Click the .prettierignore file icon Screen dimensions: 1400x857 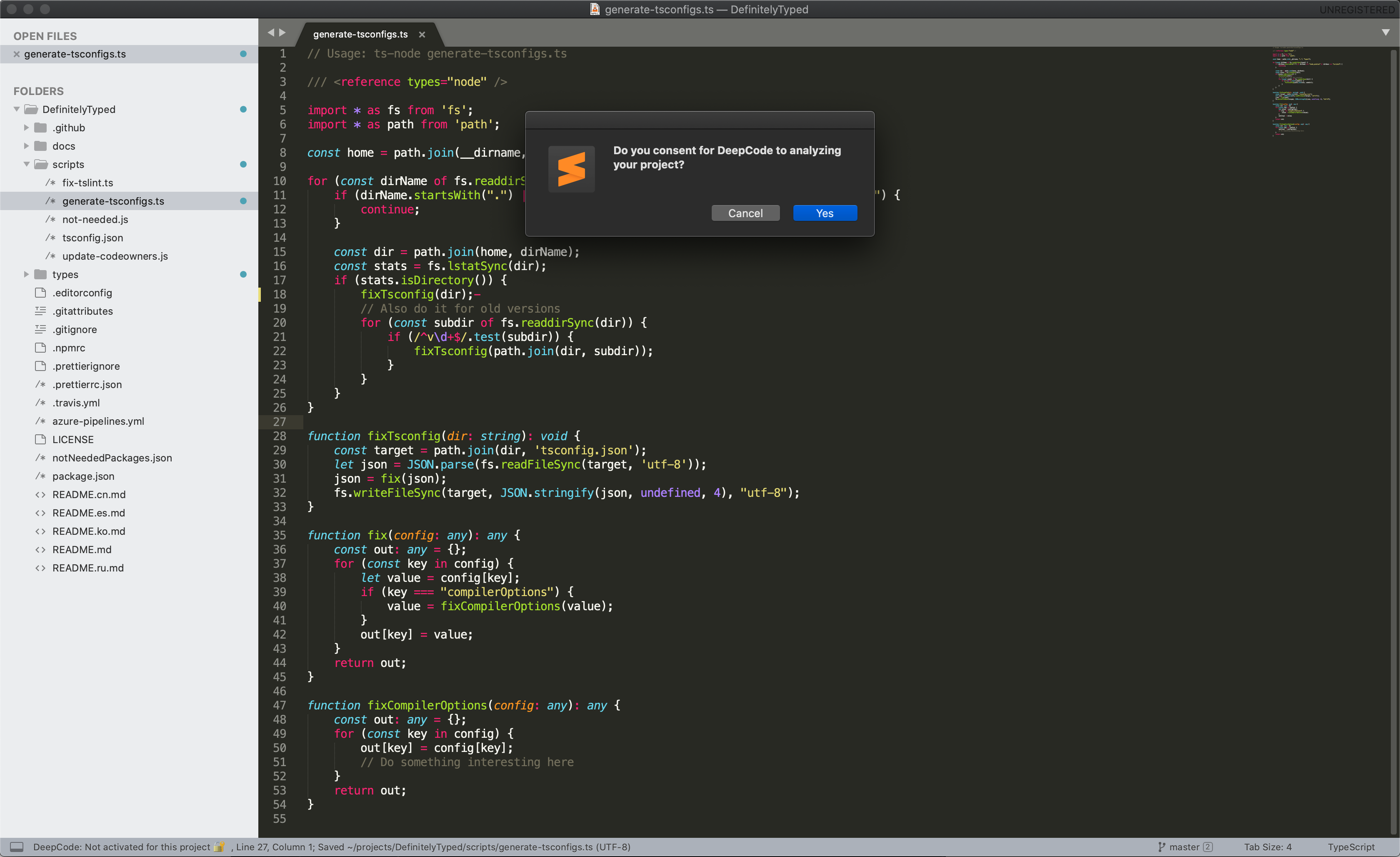point(40,366)
